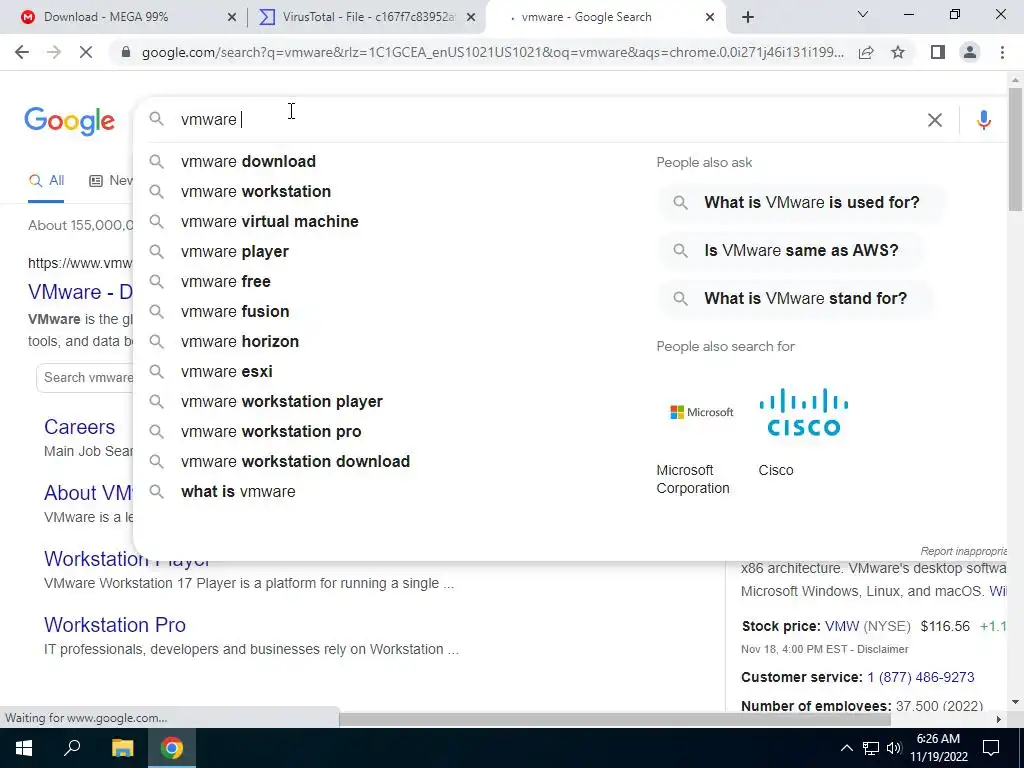Open the Windows Start menu
This screenshot has width=1024, height=768.
point(24,748)
